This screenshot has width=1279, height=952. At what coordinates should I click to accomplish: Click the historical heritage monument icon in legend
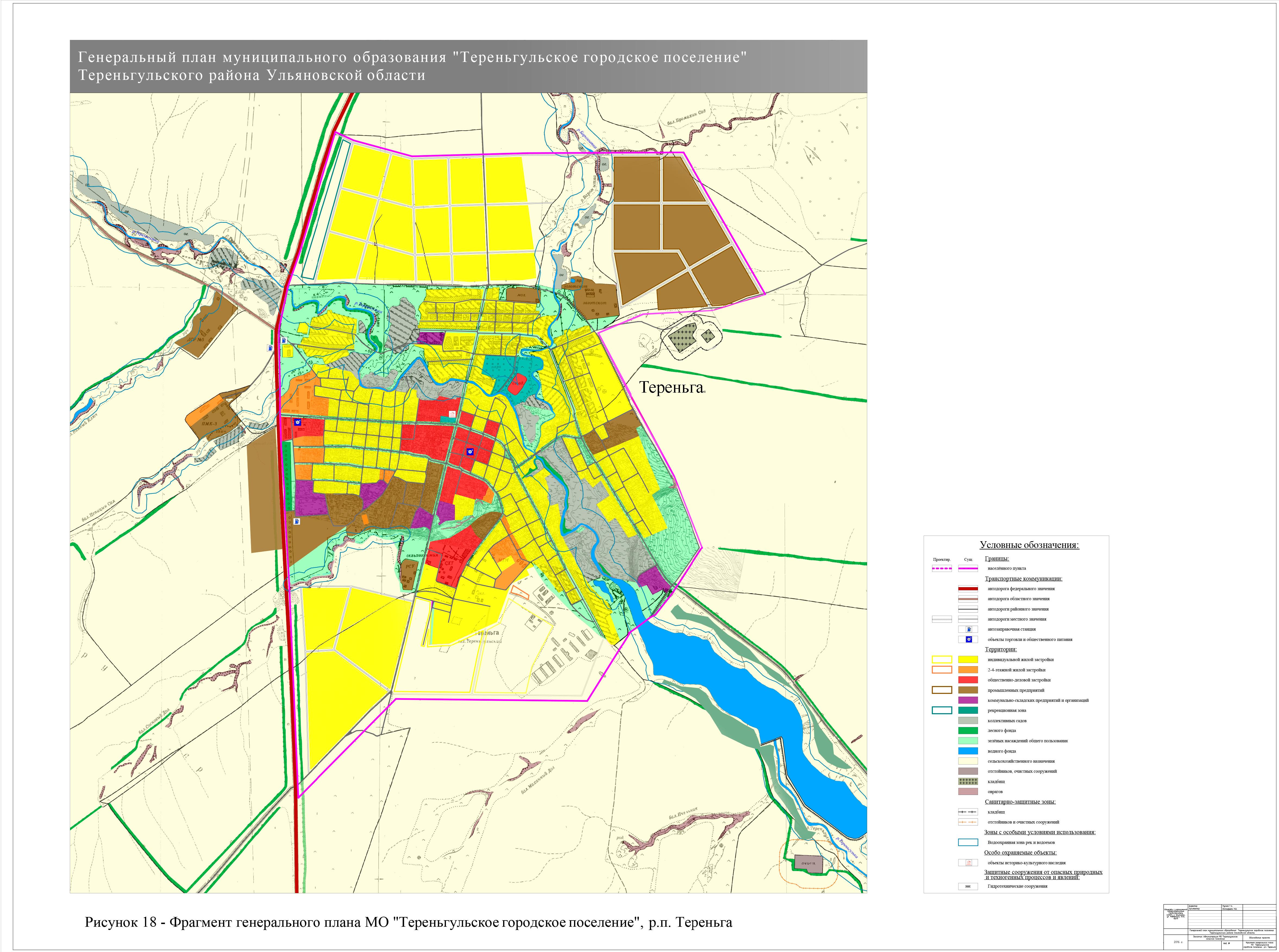coord(968,863)
